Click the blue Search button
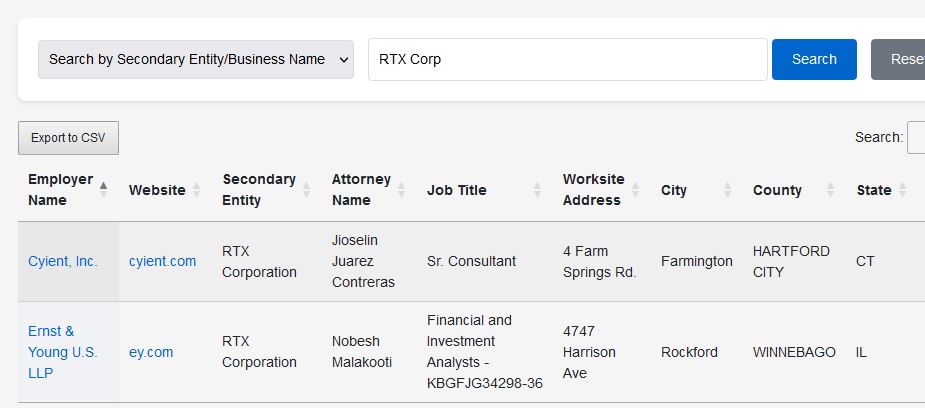This screenshot has height=408, width=925. click(x=814, y=60)
